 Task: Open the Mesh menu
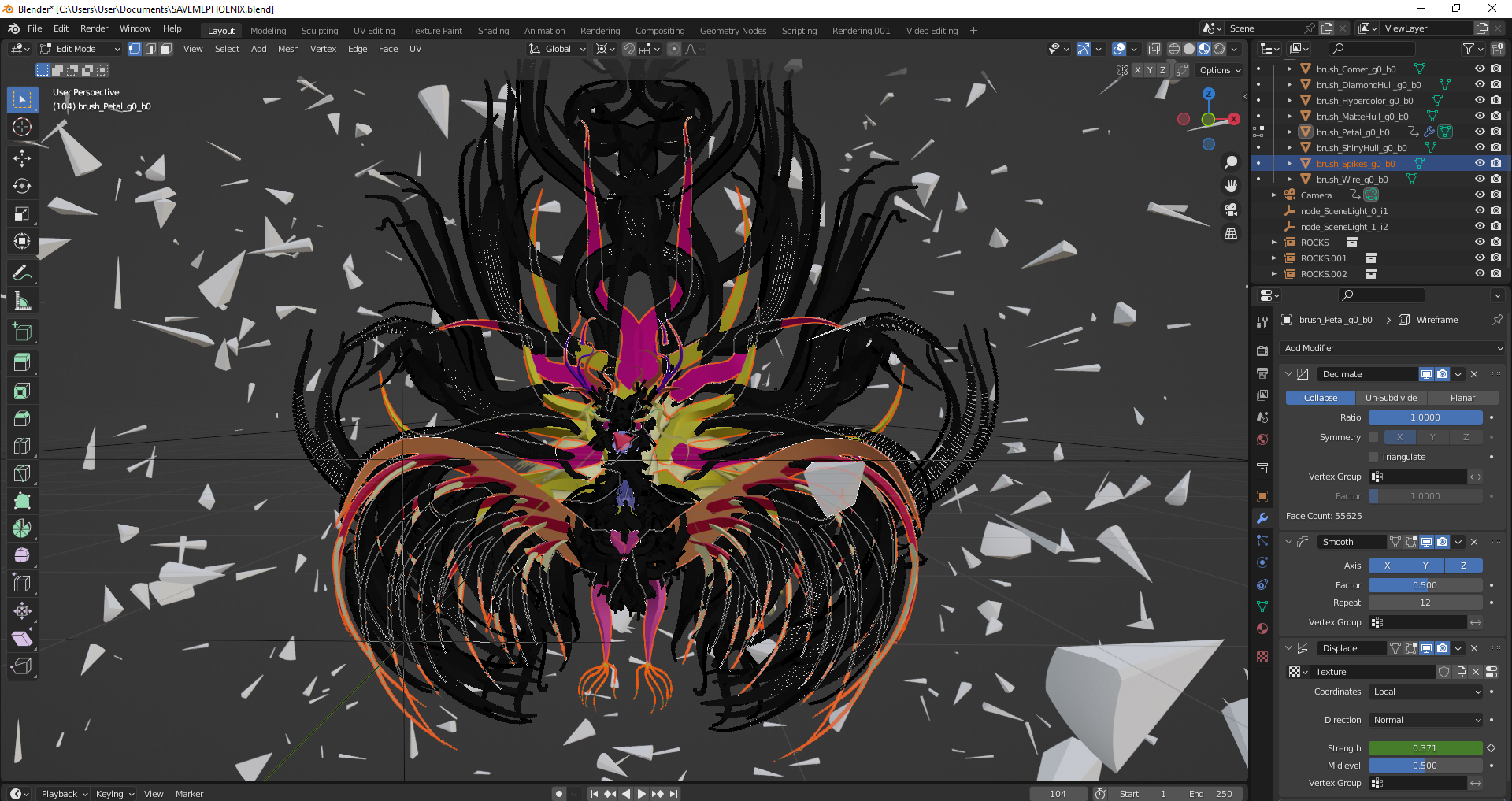coord(288,48)
